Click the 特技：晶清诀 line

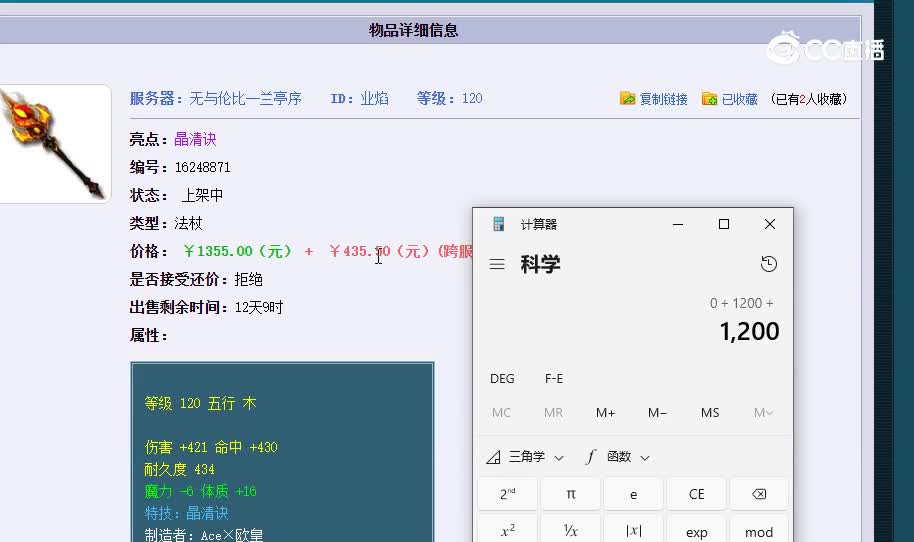[x=187, y=513]
